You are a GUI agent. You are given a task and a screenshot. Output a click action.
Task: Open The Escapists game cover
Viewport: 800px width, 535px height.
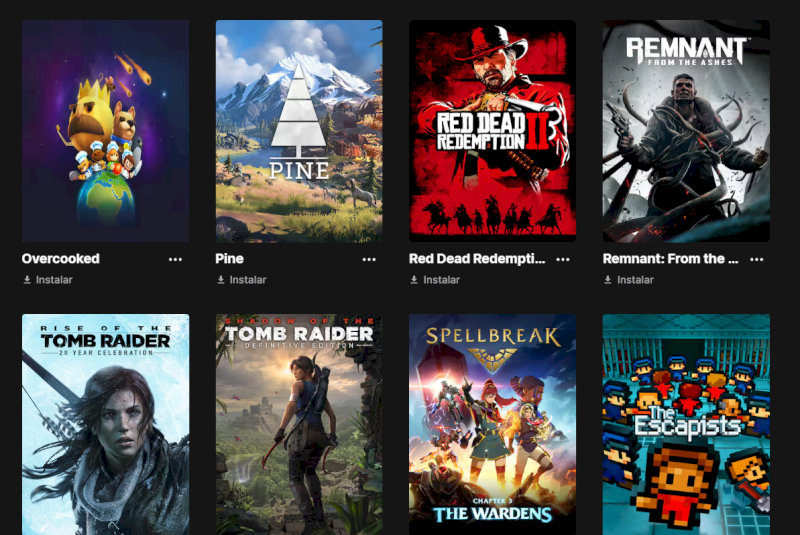pyautogui.click(x=686, y=424)
